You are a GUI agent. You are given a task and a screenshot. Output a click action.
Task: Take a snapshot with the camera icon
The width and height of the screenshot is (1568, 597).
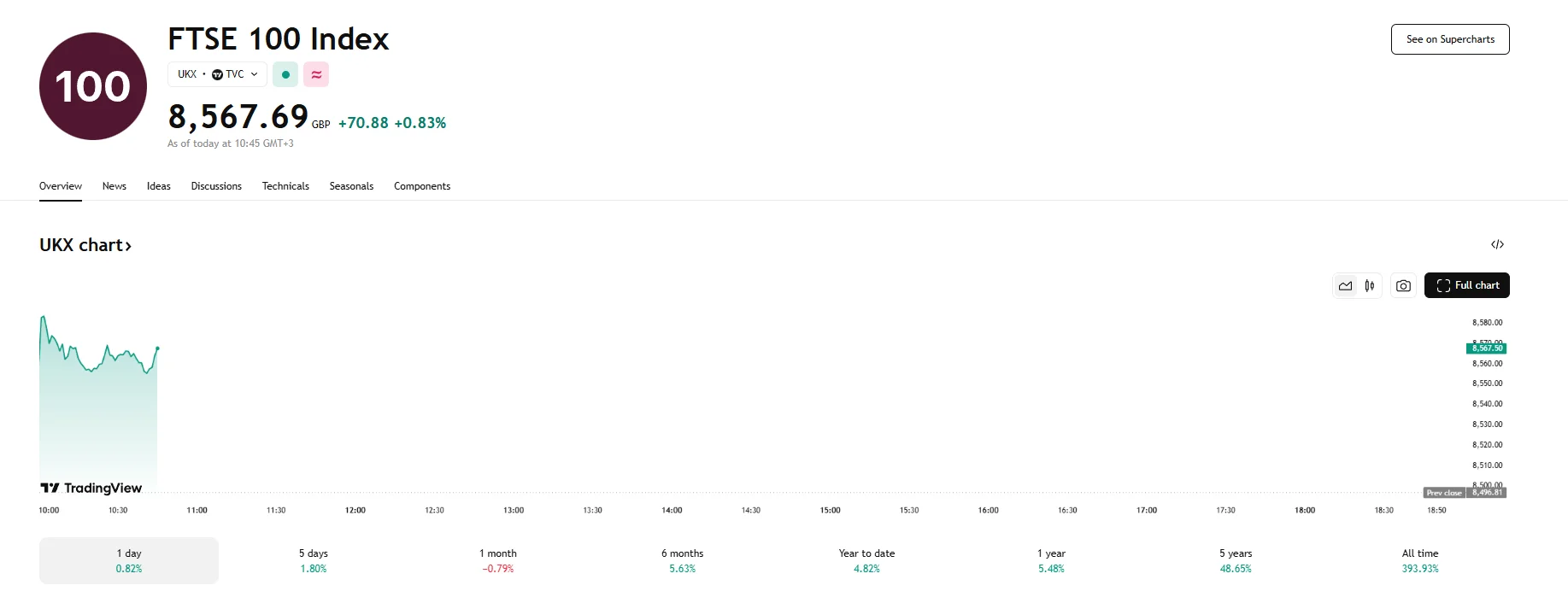pyautogui.click(x=1402, y=285)
